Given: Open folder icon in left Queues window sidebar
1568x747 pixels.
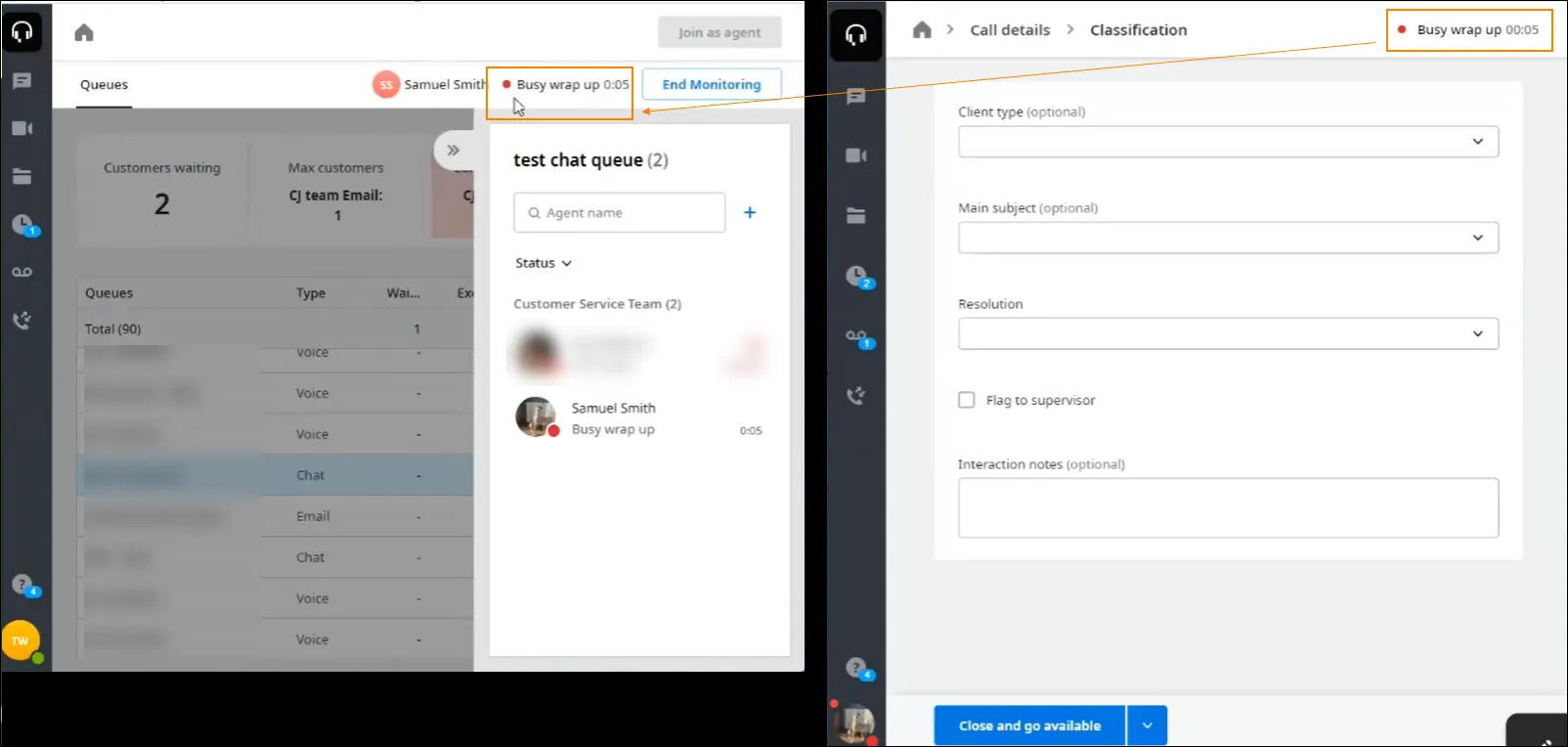Looking at the screenshot, I should point(22,177).
